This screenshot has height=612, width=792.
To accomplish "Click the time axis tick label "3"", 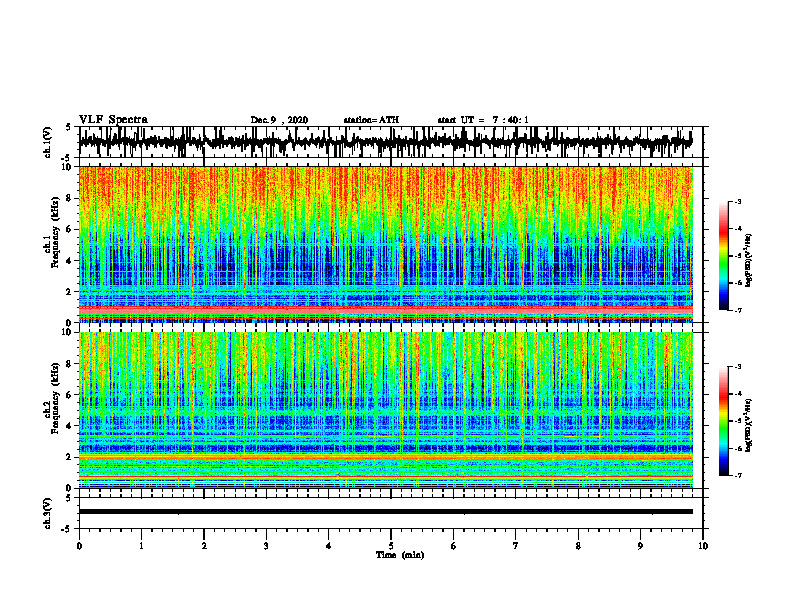I will 266,546.
